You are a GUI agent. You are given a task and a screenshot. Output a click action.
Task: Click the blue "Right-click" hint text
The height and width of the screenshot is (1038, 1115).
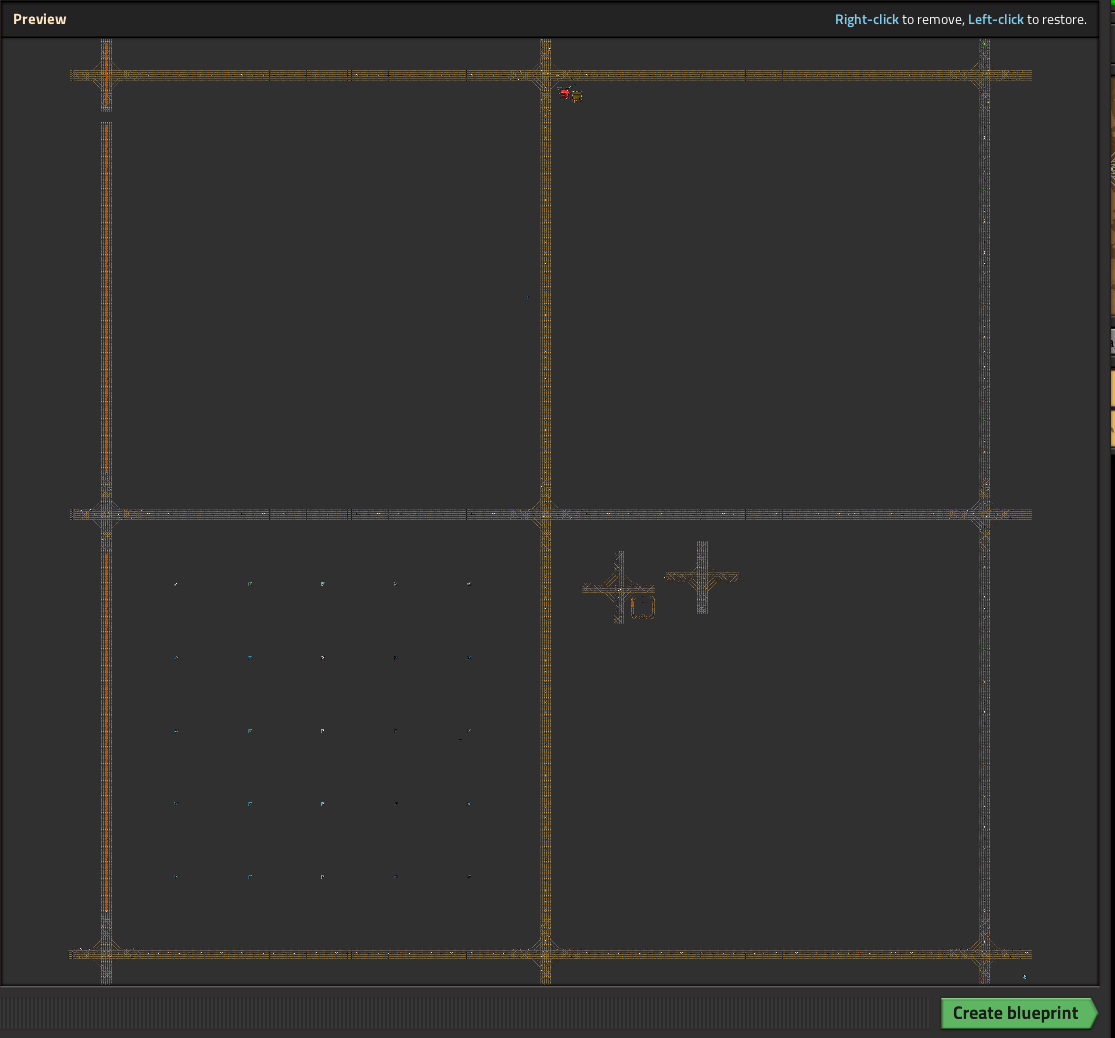866,20
